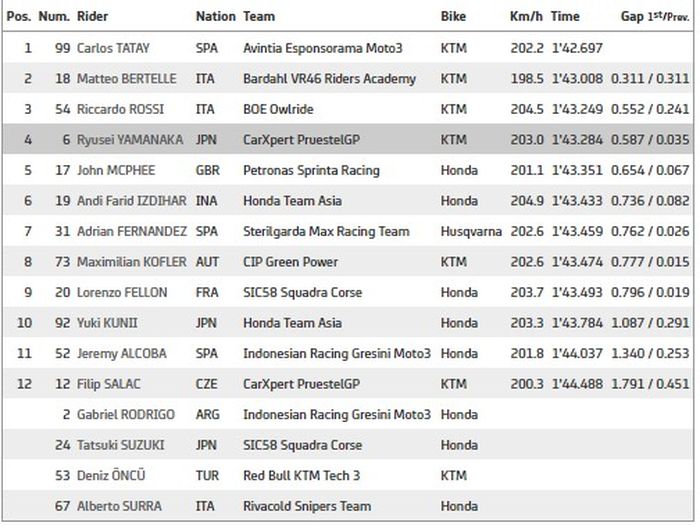Image resolution: width=700 pixels, height=526 pixels.
Task: Click the Red Bull KTM Tech 3 team
Action: tap(304, 475)
